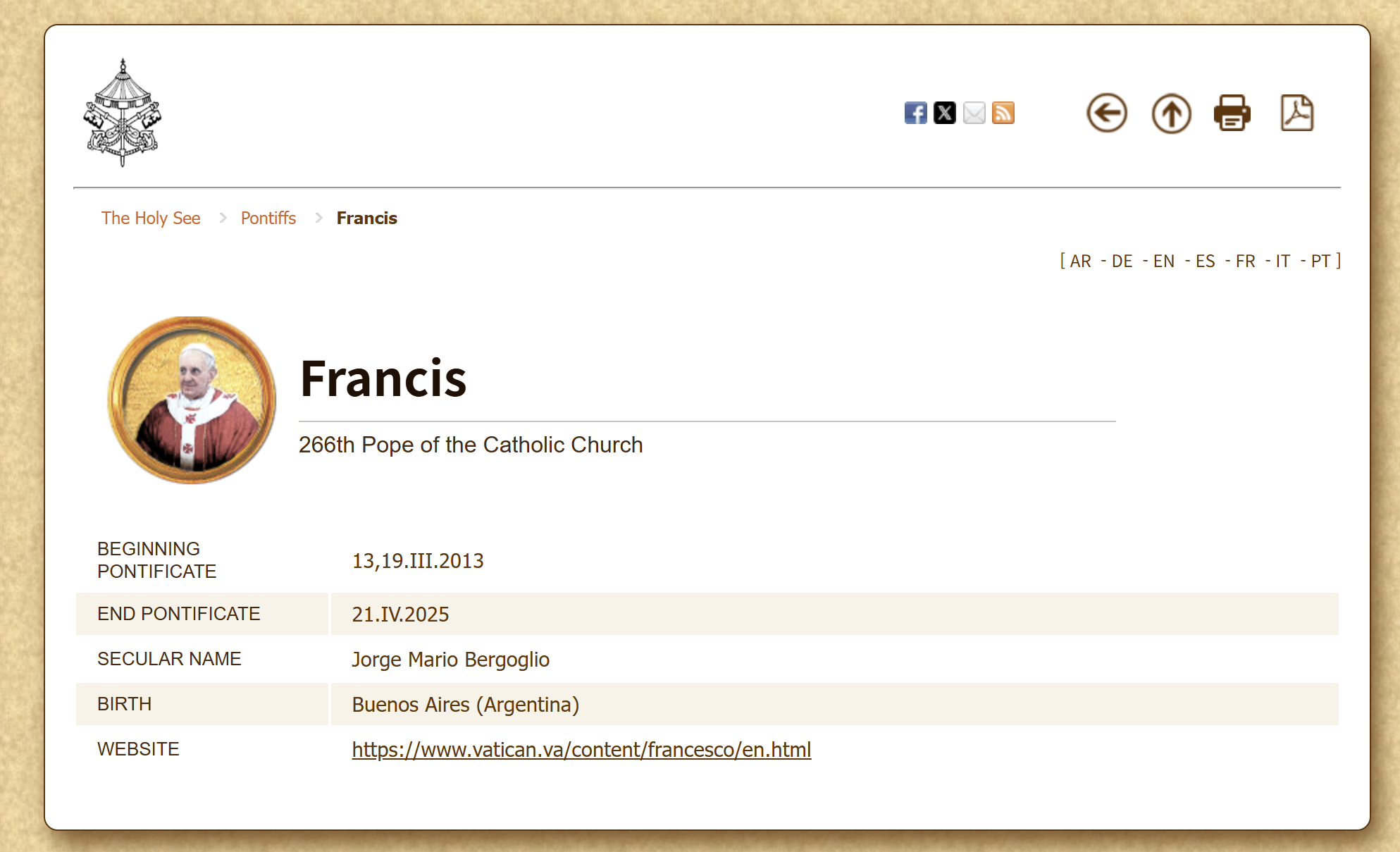Choose FR language version
This screenshot has height=852, width=1400.
pyautogui.click(x=1245, y=261)
